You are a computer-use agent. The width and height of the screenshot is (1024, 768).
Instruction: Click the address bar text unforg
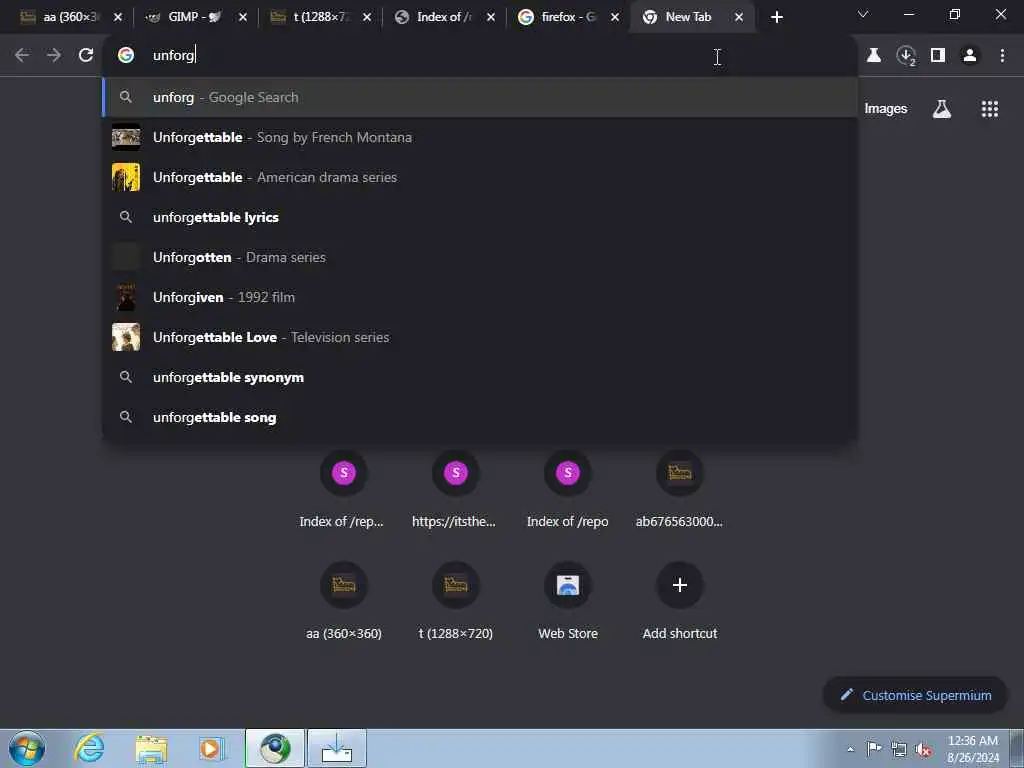click(x=174, y=56)
